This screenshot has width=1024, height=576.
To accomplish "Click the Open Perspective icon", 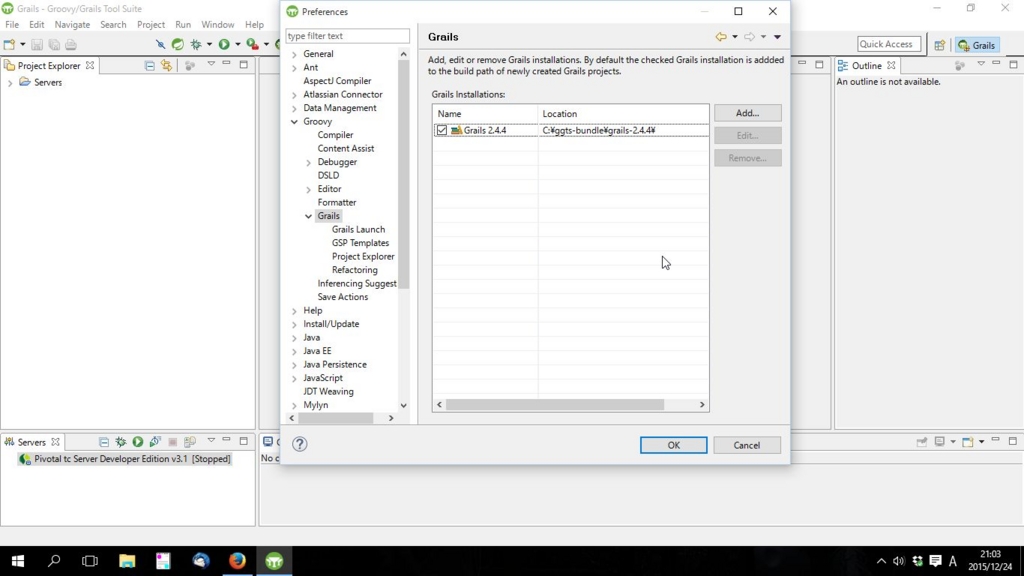I will click(x=939, y=45).
